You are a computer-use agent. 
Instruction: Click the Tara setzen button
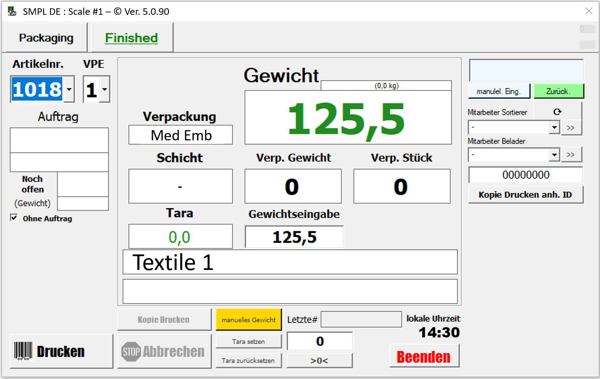[249, 341]
